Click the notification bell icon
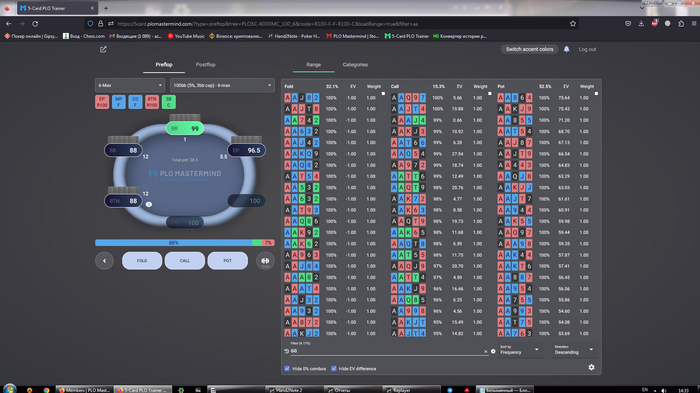700x393 pixels. click(x=567, y=49)
